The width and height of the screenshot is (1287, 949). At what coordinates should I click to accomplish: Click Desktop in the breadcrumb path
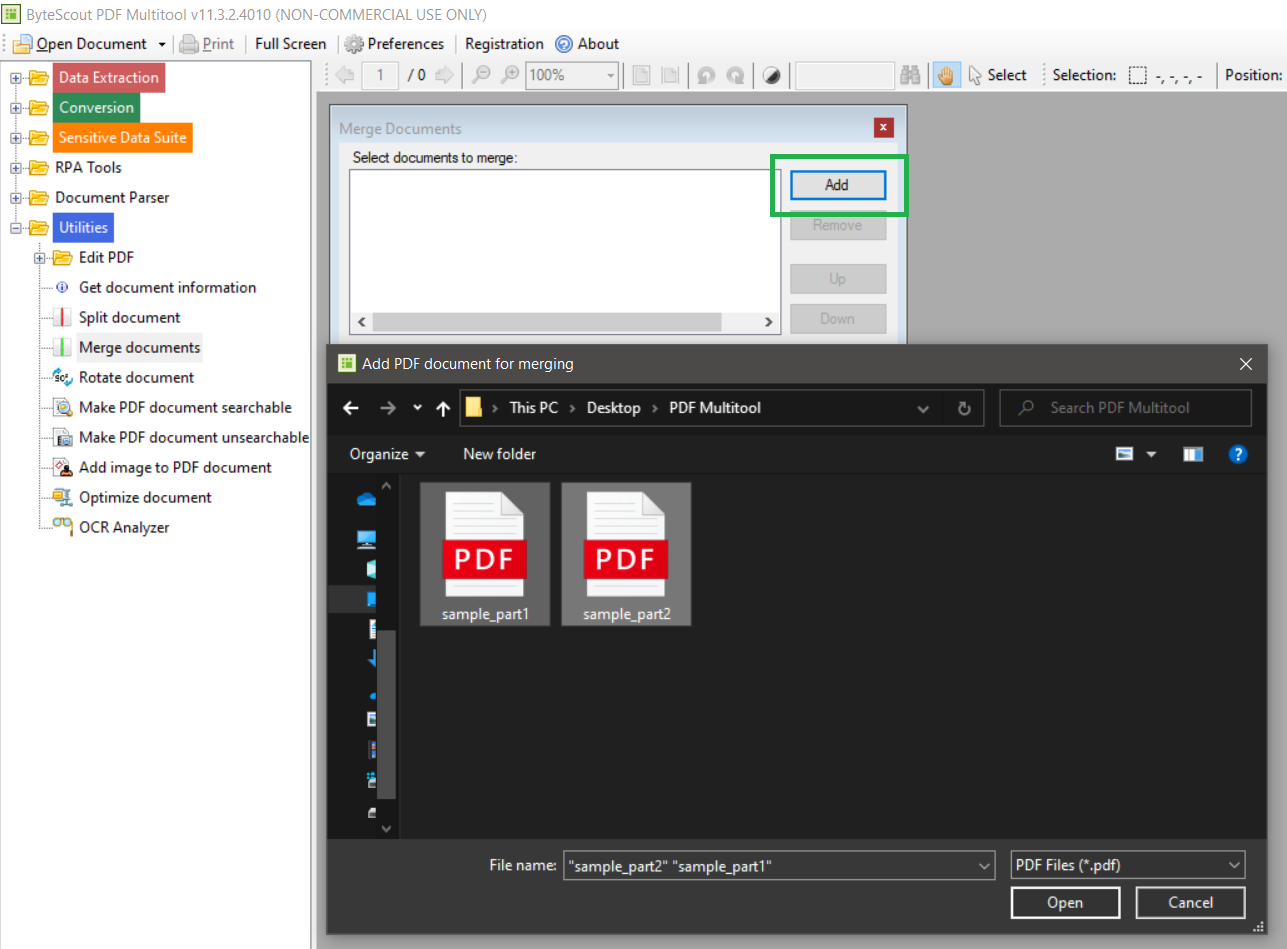[614, 408]
